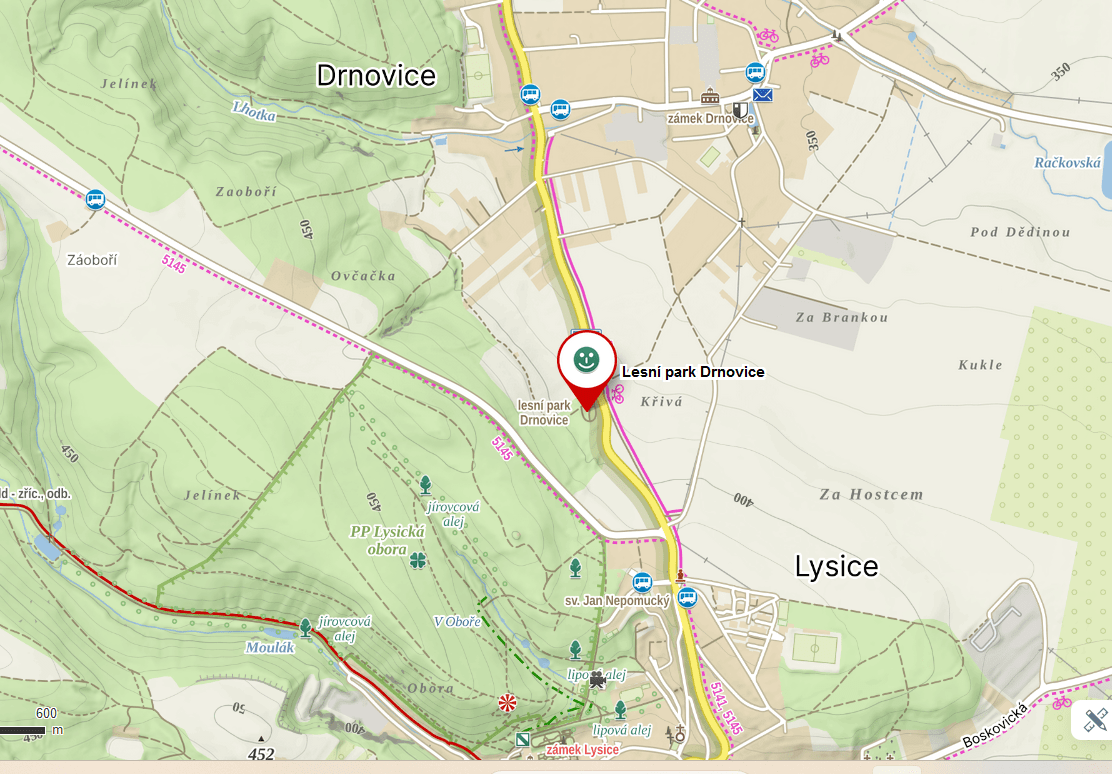Open the map drawing and measuring tools
1112x774 pixels.
point(1095,719)
